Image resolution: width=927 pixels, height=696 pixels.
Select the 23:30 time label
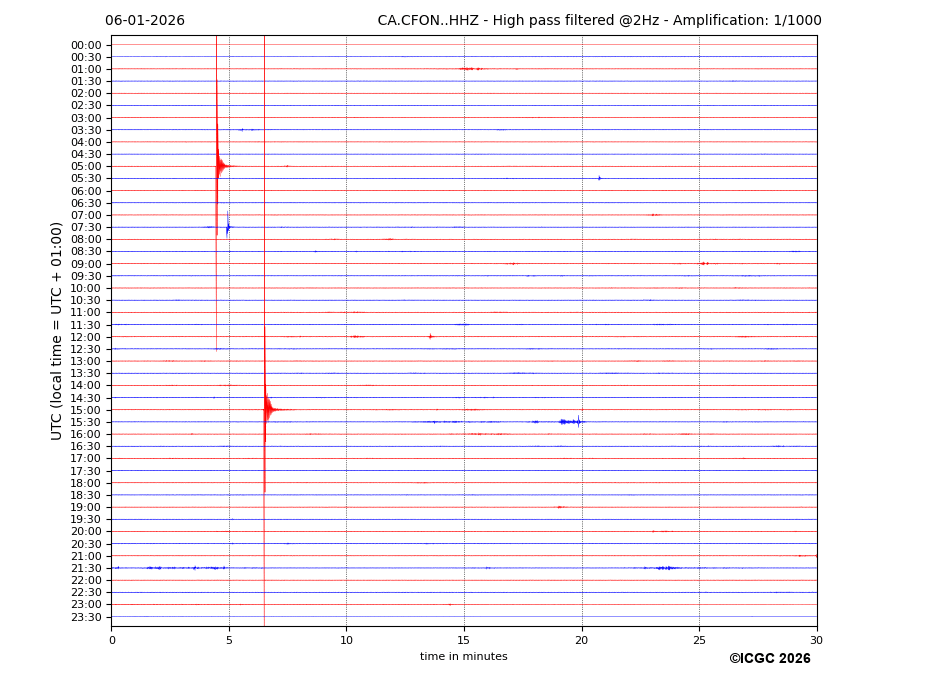click(86, 617)
